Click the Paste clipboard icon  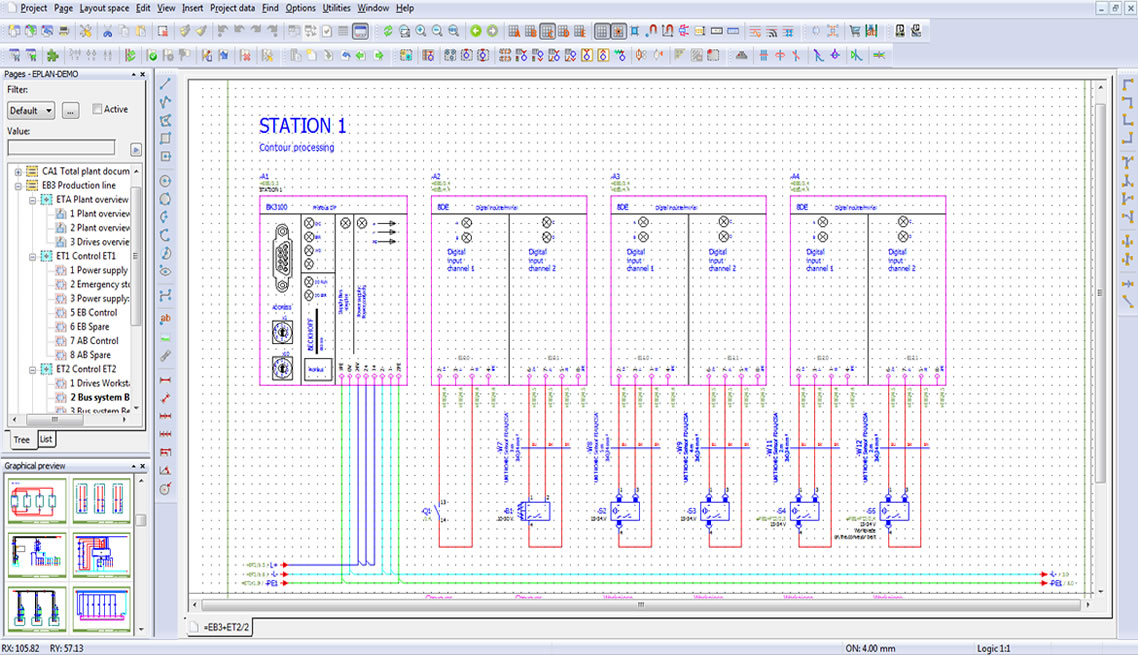coord(141,31)
